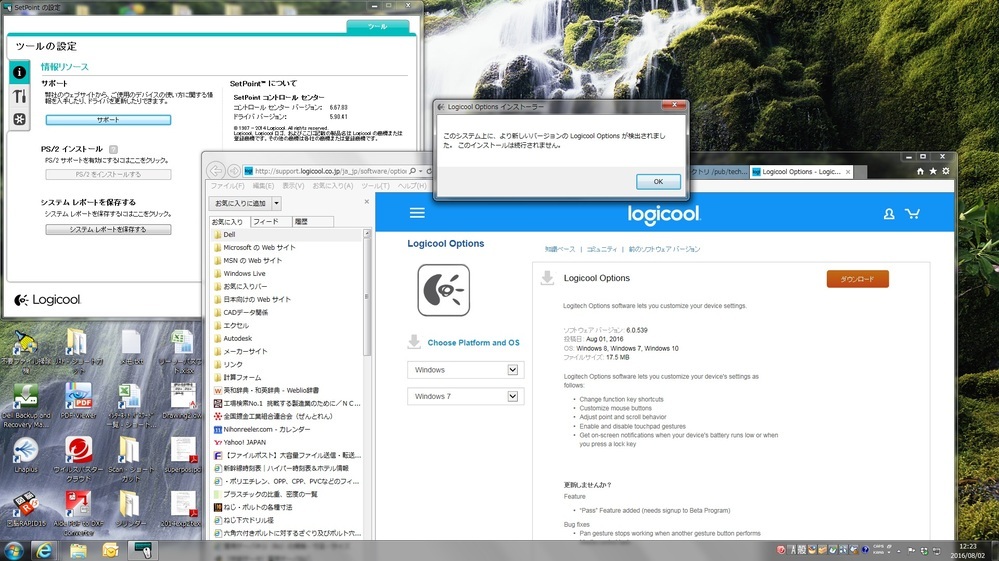
Task: Click the Choose Platform and OS link
Action: 473,343
